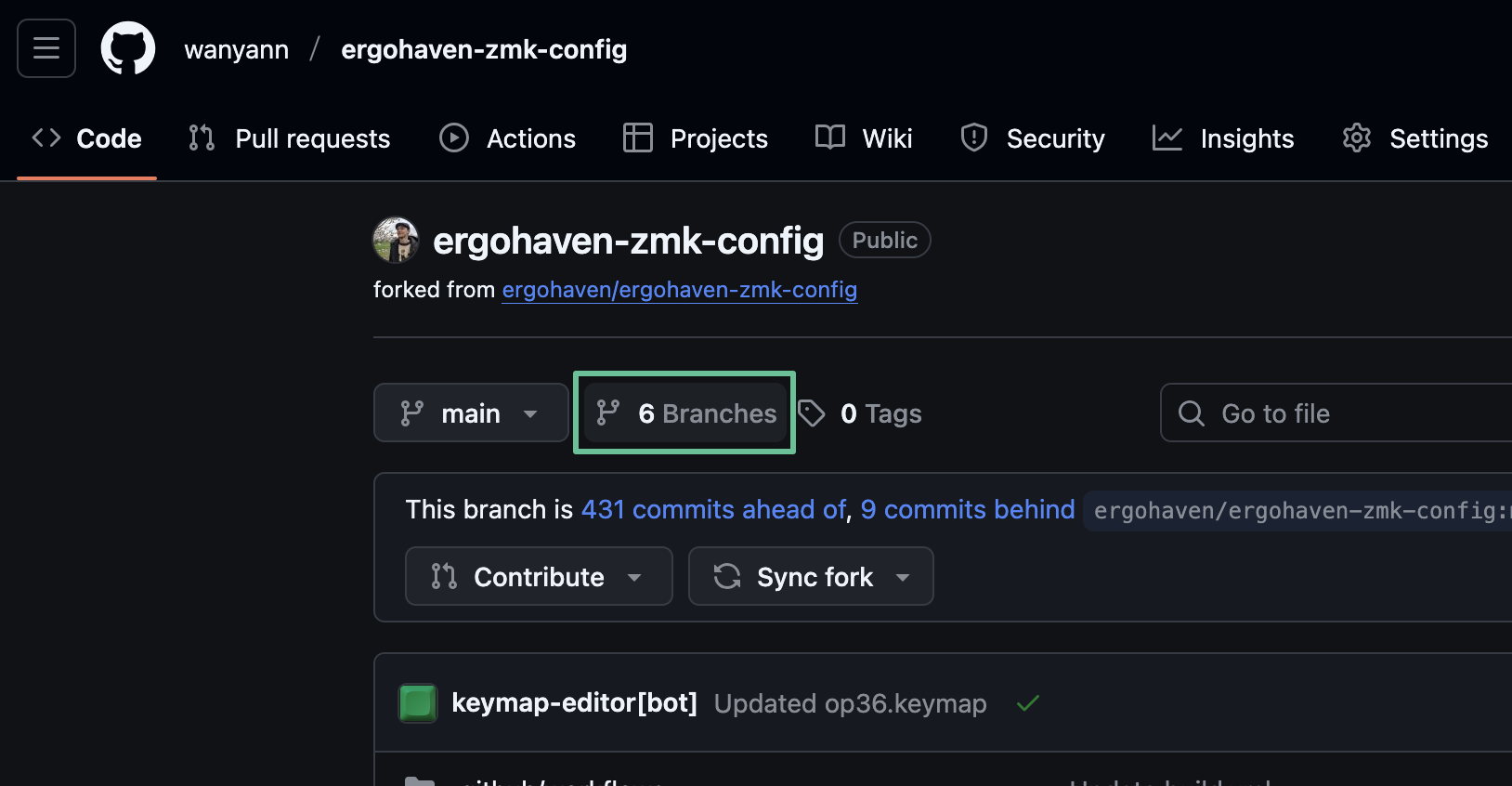Screen dimensions: 1512x786
Task: Open the Actions tab
Action: (508, 138)
